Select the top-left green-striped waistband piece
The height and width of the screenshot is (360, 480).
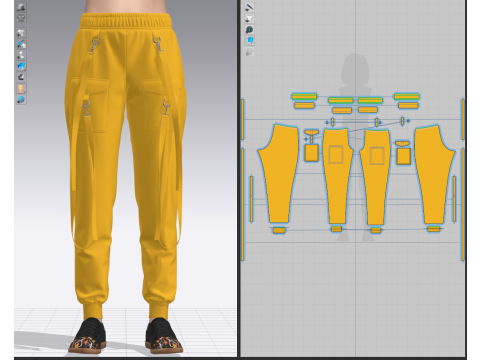click(x=304, y=97)
